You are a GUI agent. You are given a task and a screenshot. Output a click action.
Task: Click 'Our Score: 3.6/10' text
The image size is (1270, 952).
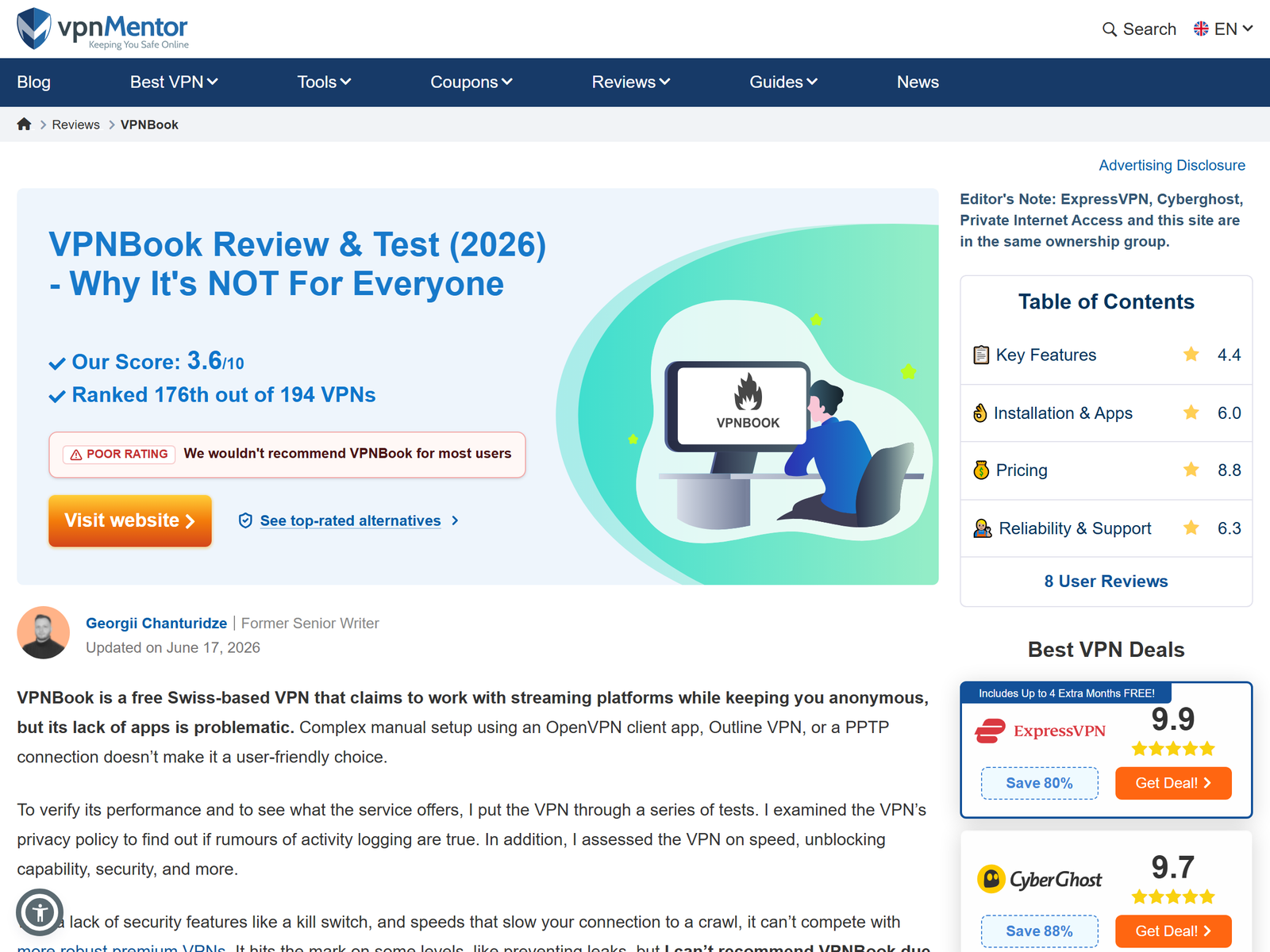[x=158, y=361]
